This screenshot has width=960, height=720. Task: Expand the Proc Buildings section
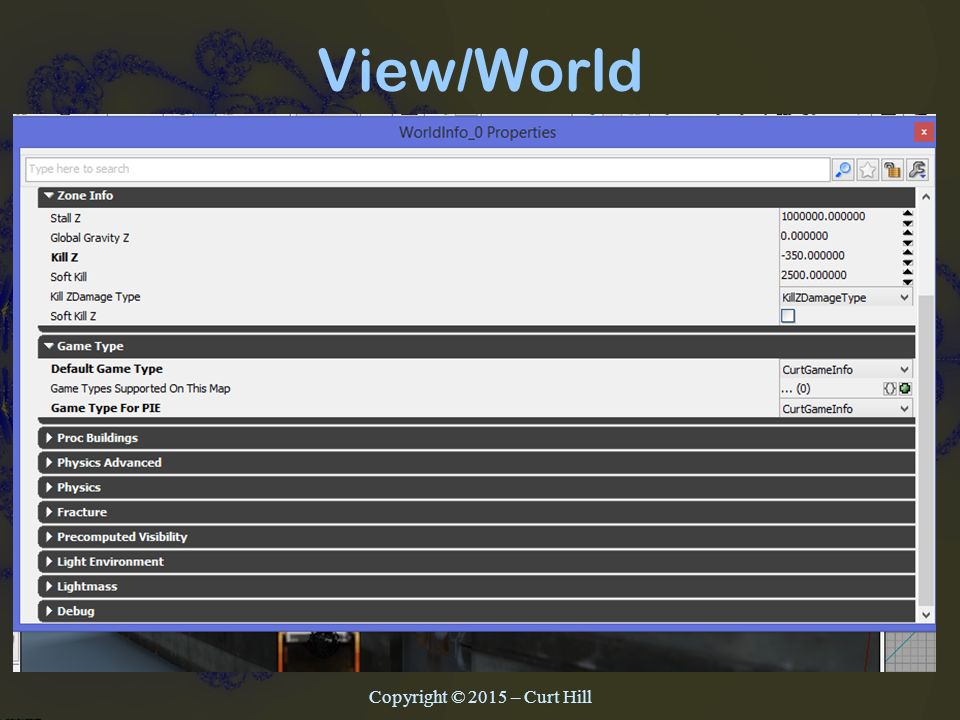click(x=476, y=438)
